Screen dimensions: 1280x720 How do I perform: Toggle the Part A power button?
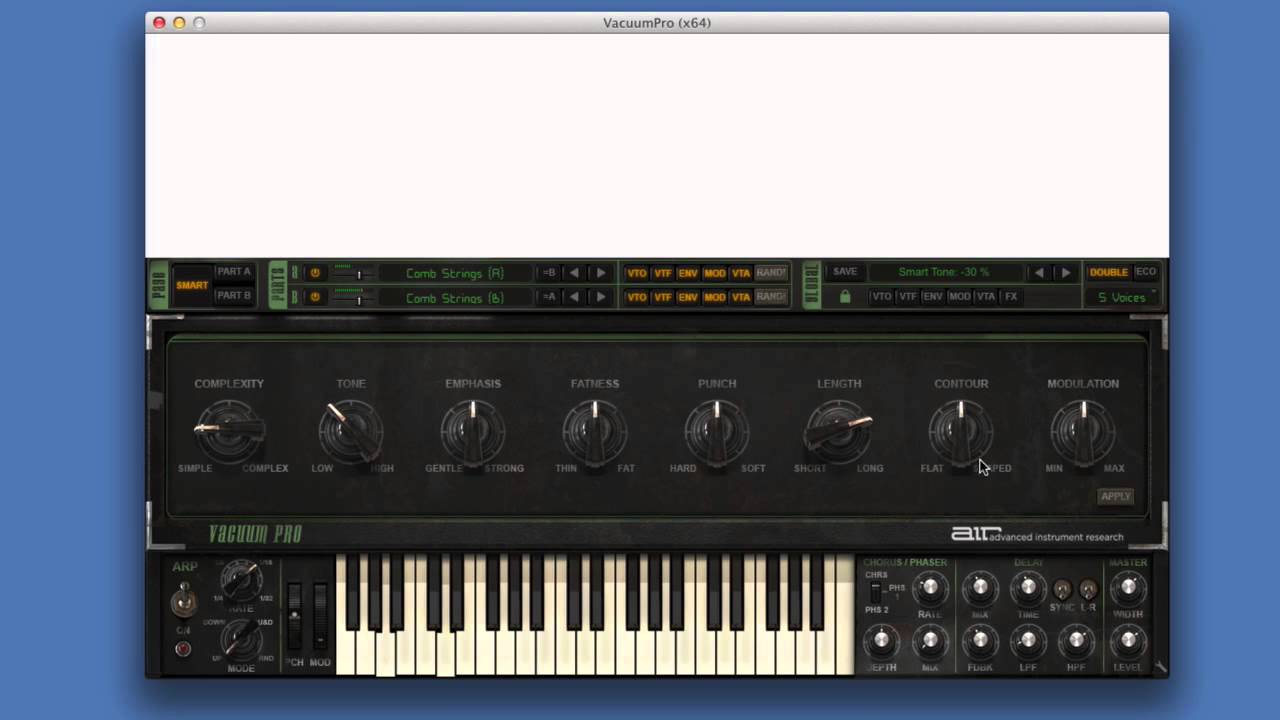click(x=315, y=273)
